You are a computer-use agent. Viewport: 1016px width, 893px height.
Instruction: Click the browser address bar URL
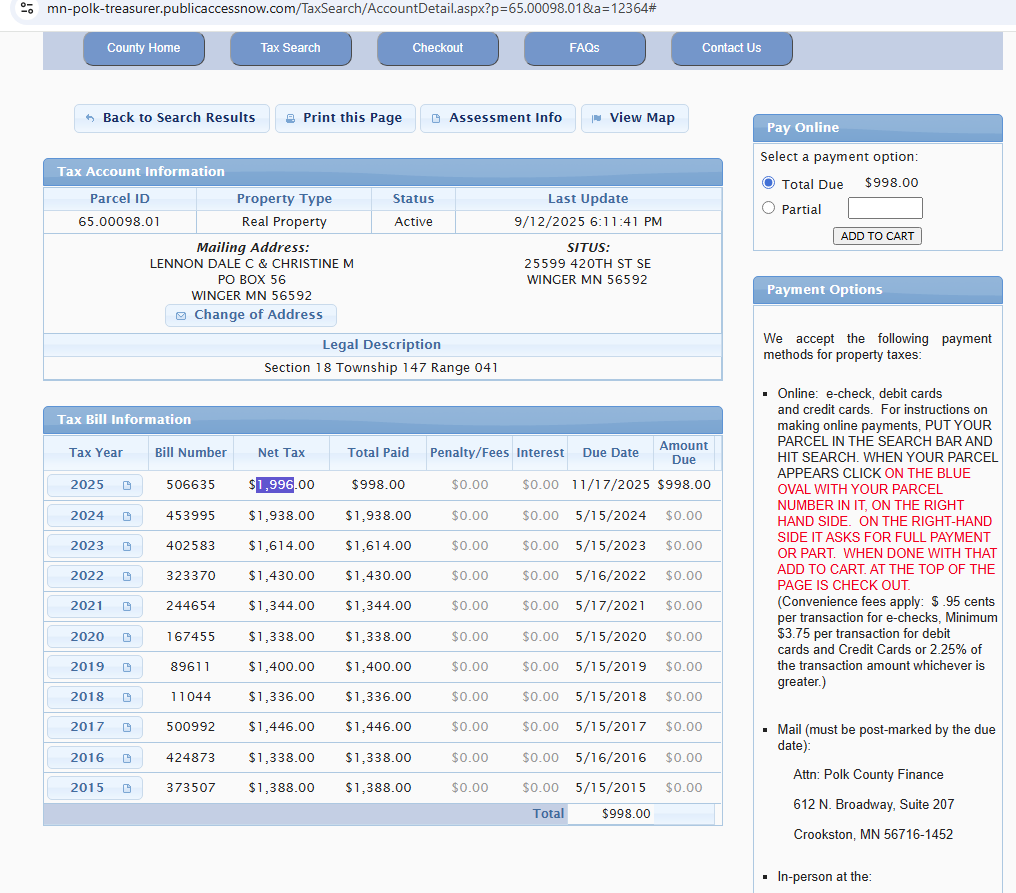(x=350, y=8)
